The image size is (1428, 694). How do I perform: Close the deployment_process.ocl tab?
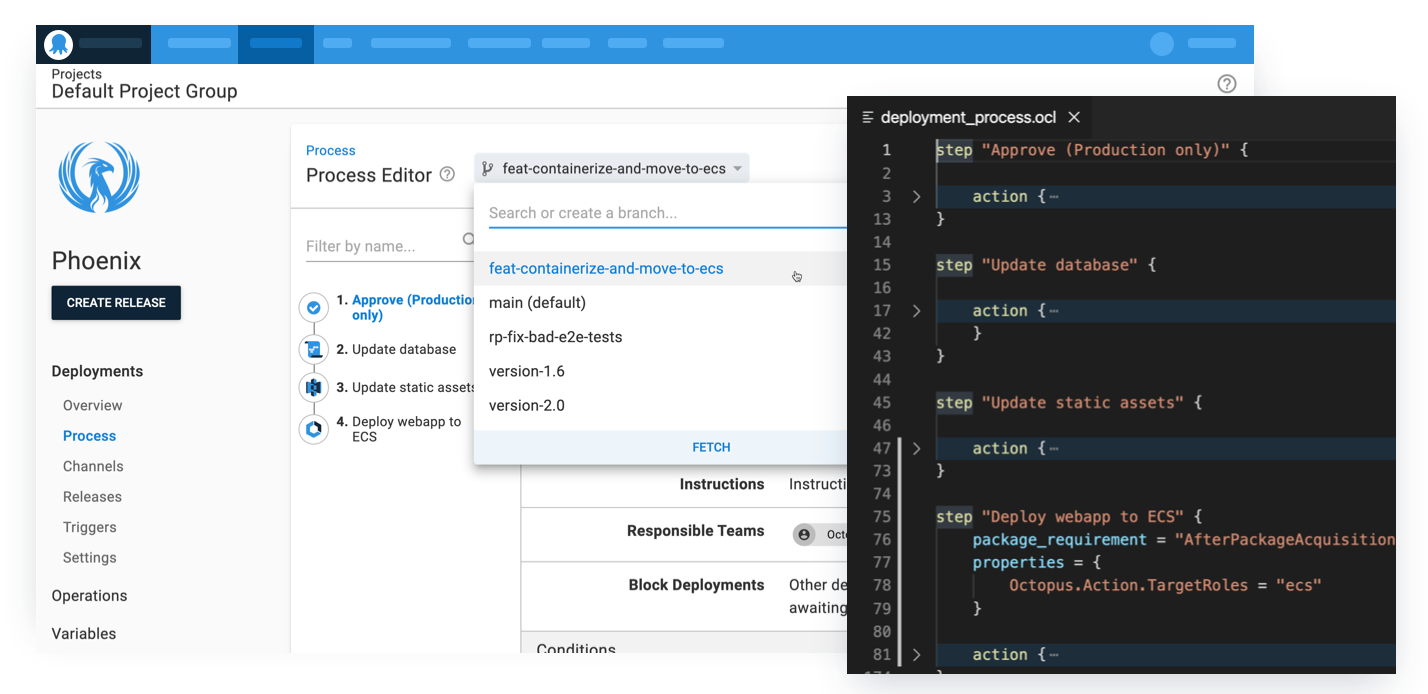tap(1074, 117)
